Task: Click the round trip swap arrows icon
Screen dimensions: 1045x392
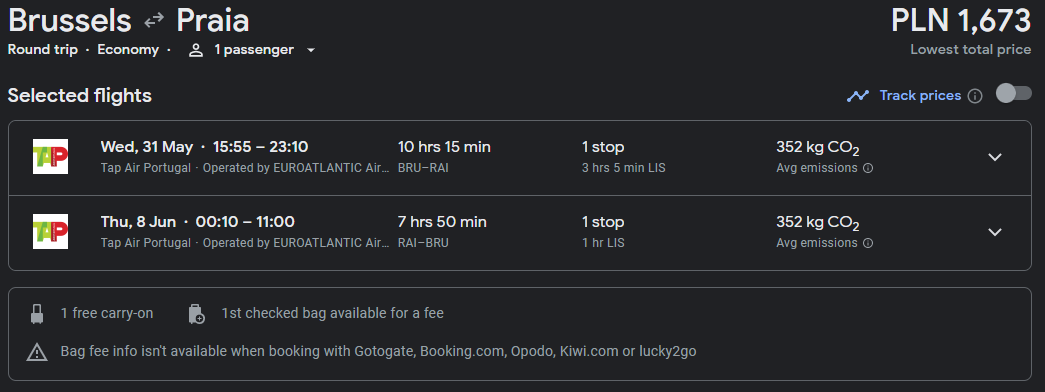Action: coord(154,21)
